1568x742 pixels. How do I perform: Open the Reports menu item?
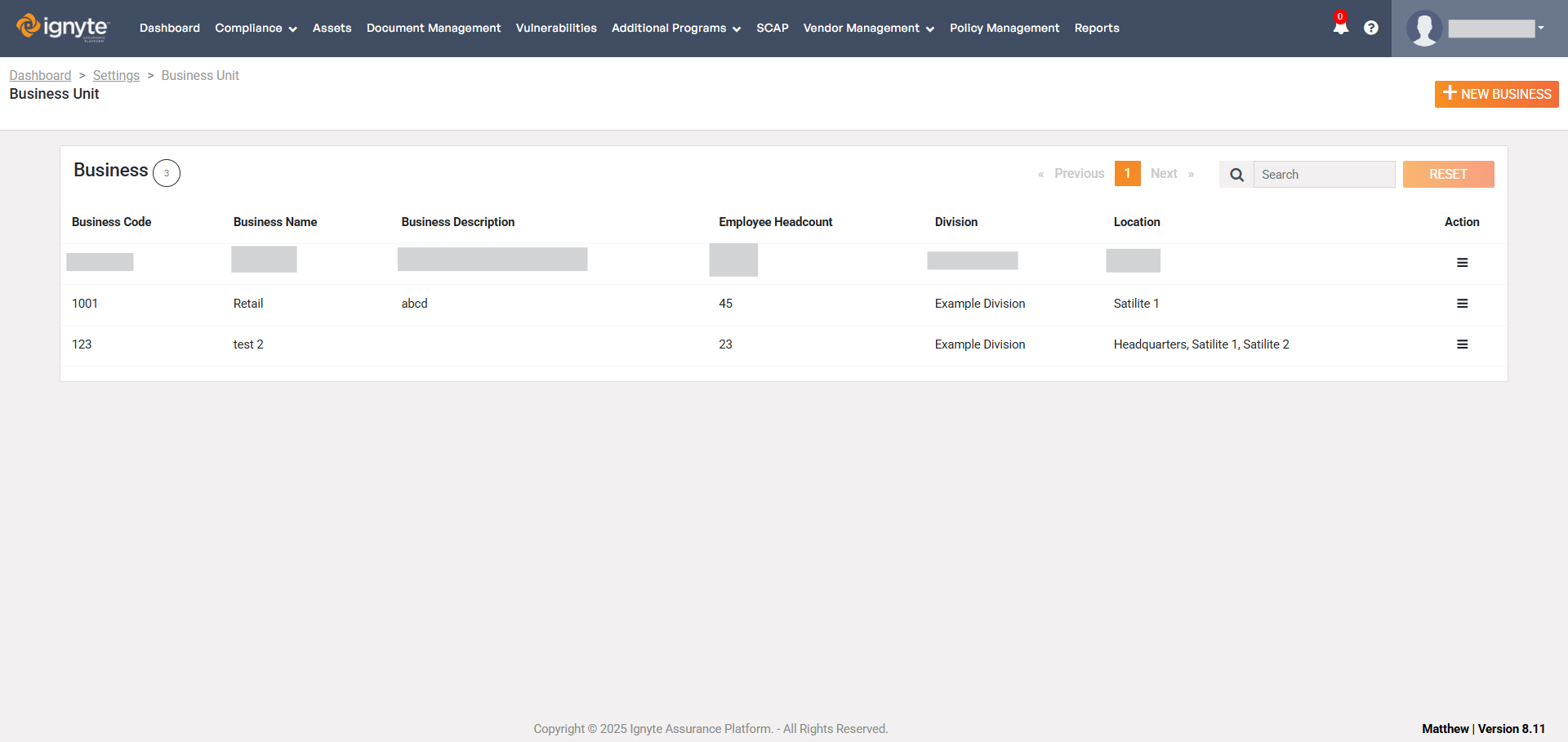click(x=1097, y=28)
